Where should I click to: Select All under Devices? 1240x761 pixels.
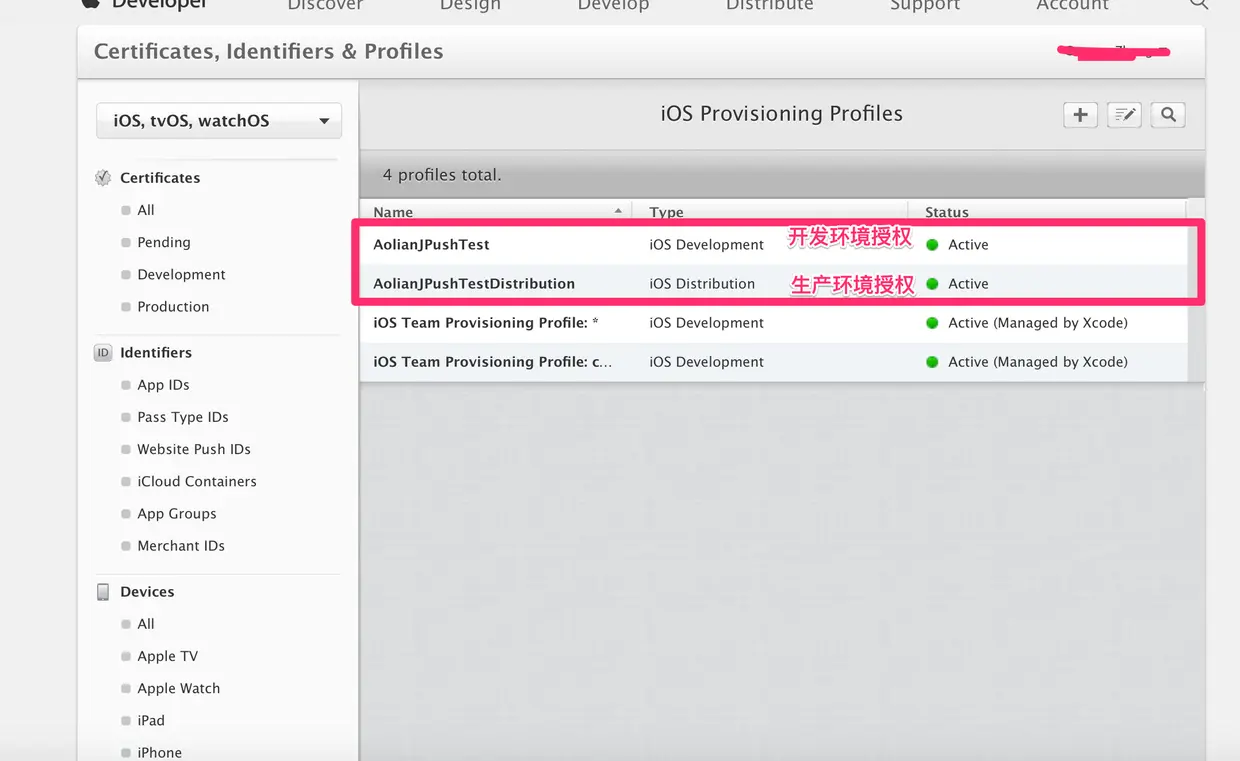click(146, 624)
